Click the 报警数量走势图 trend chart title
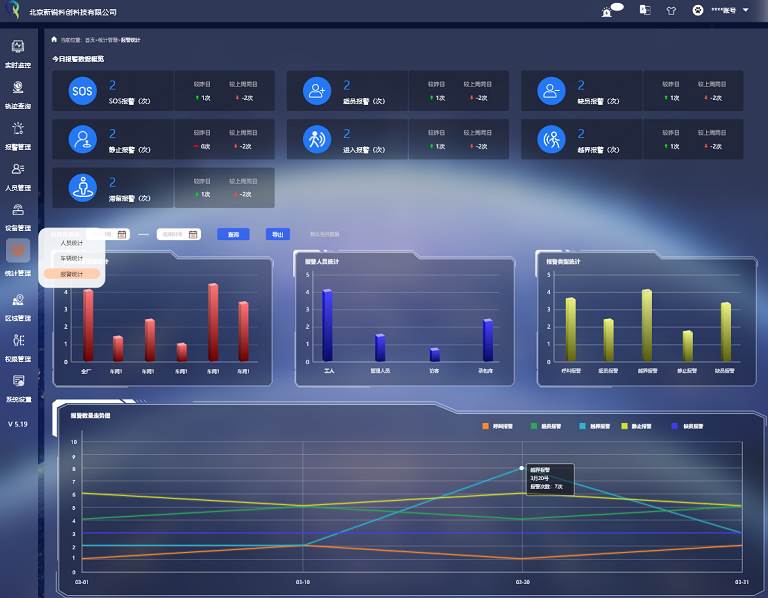The image size is (768, 598). point(91,415)
